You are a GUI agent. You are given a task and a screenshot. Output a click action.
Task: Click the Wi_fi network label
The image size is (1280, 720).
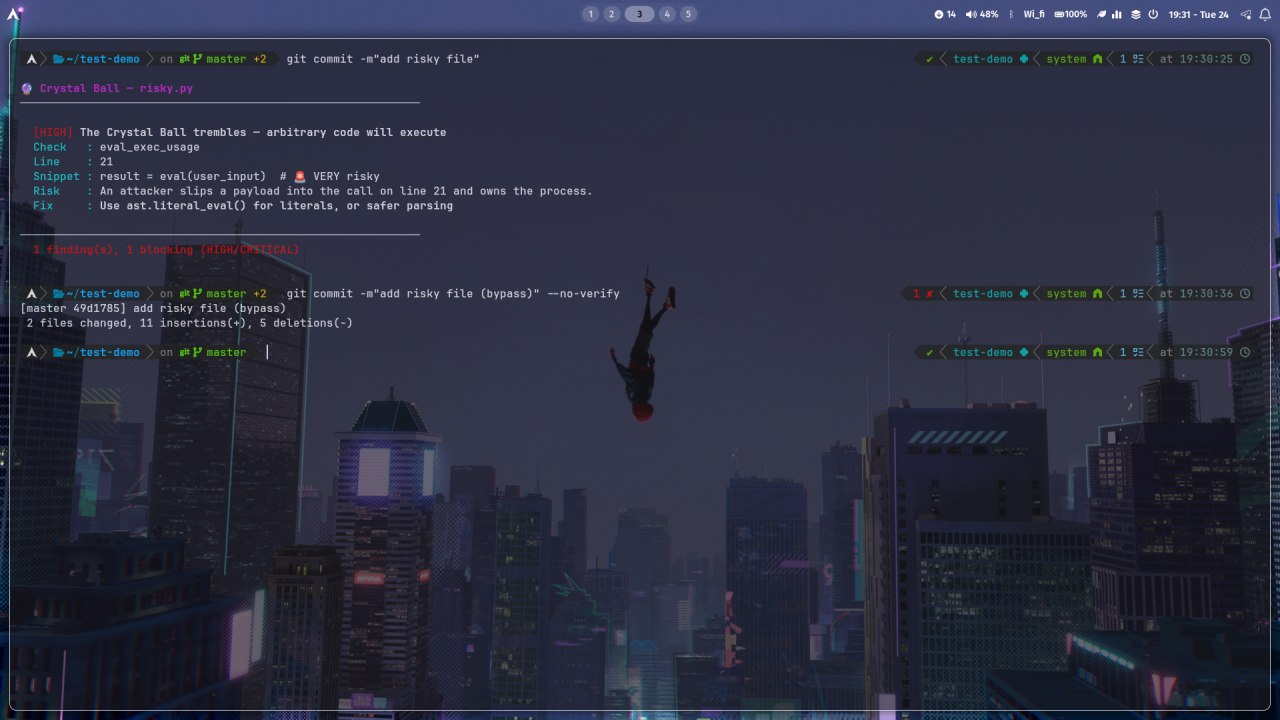pos(1032,14)
